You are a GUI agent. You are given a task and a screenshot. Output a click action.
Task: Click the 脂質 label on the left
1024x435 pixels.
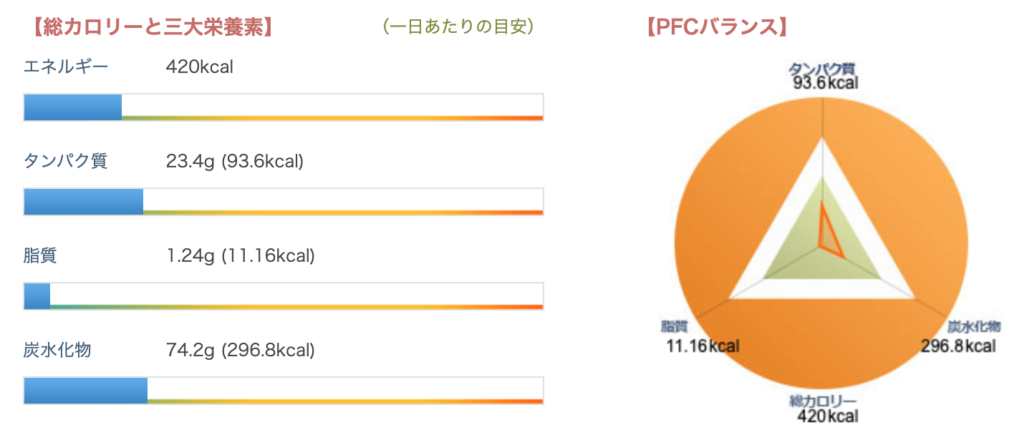[40, 256]
